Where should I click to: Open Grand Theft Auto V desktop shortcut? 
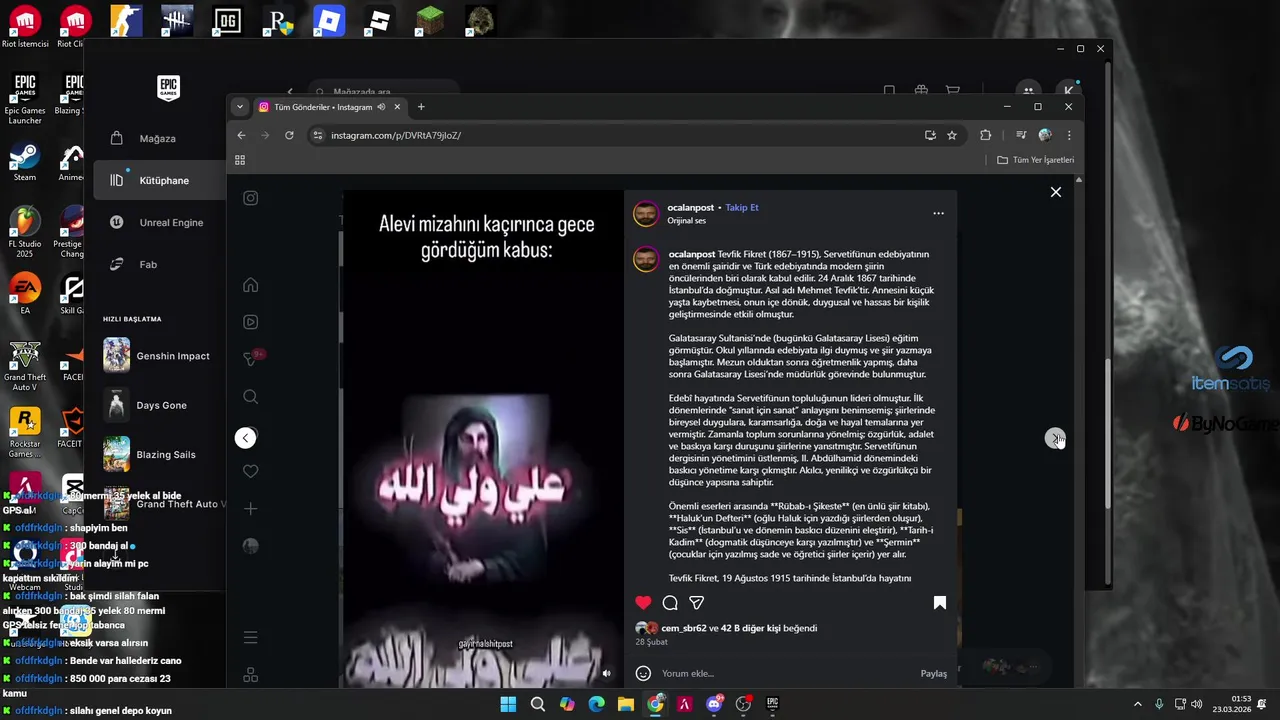click(x=24, y=367)
